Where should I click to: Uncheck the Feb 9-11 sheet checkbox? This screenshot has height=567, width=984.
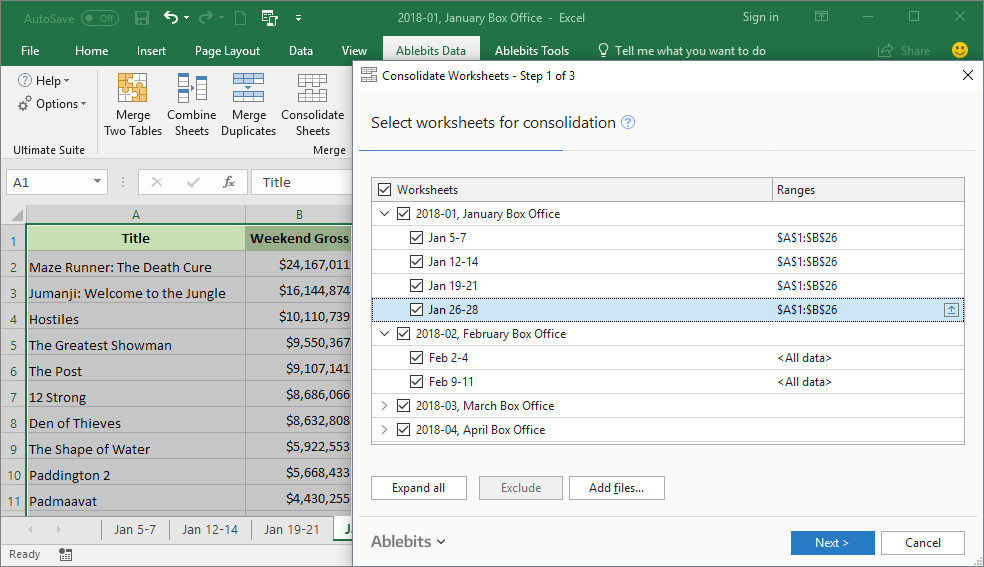click(416, 381)
